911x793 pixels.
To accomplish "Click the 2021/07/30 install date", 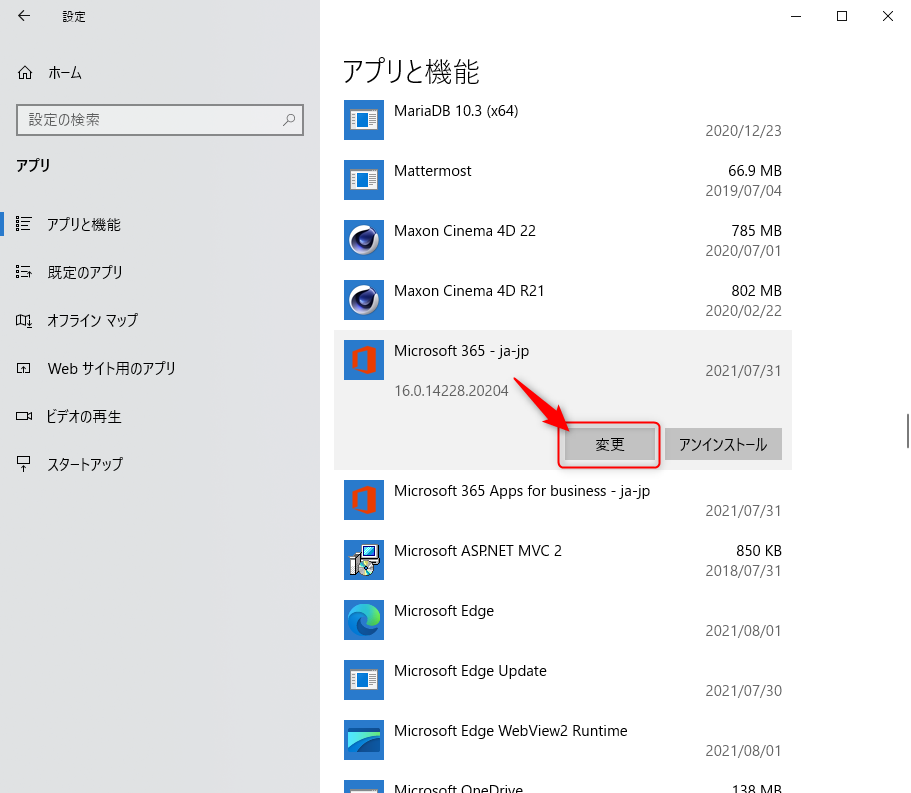I will click(x=744, y=691).
